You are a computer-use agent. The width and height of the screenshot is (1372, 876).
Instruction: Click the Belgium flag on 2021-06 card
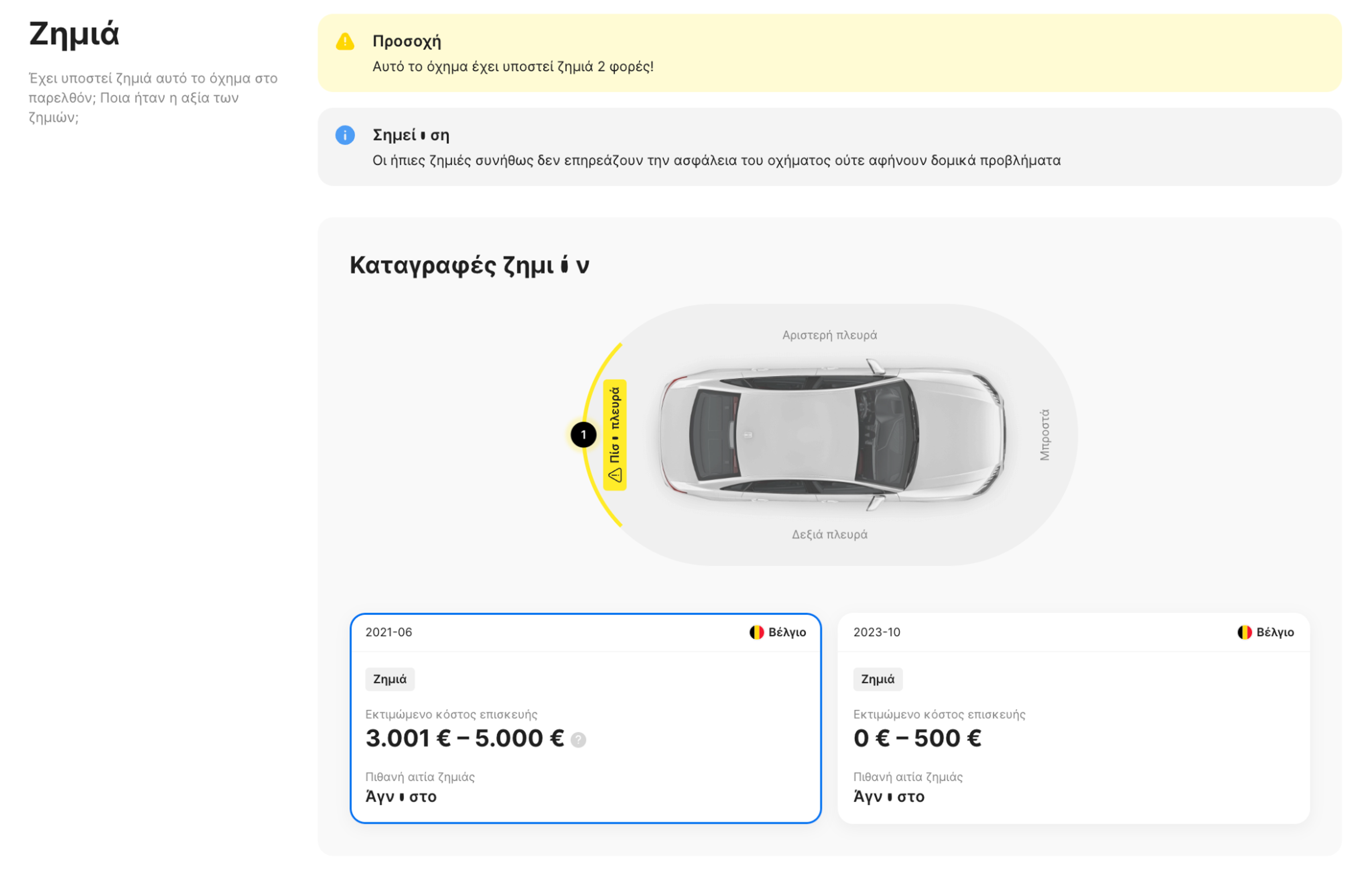click(756, 632)
